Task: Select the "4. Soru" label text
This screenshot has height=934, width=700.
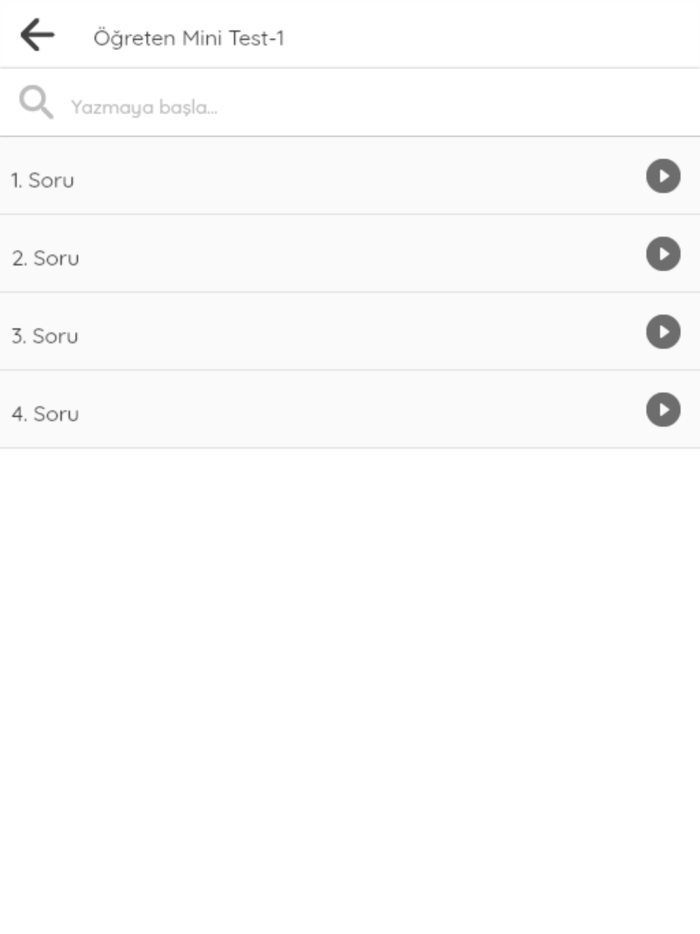Action: click(x=45, y=414)
